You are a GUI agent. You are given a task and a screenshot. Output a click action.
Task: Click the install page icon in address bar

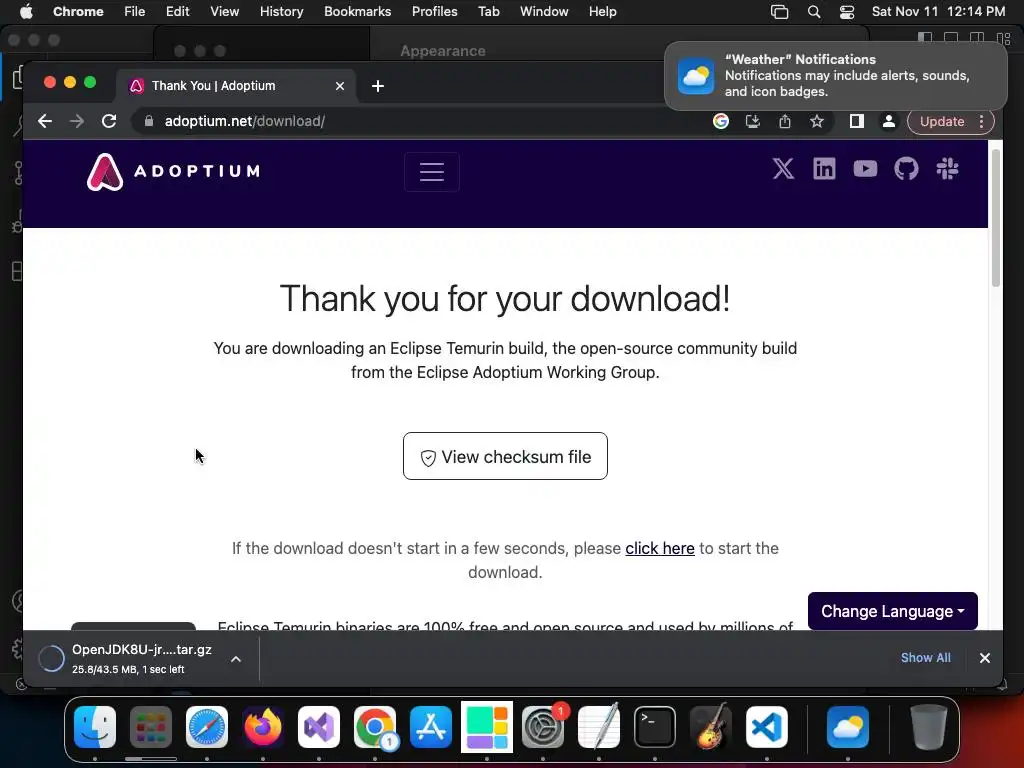(x=753, y=121)
